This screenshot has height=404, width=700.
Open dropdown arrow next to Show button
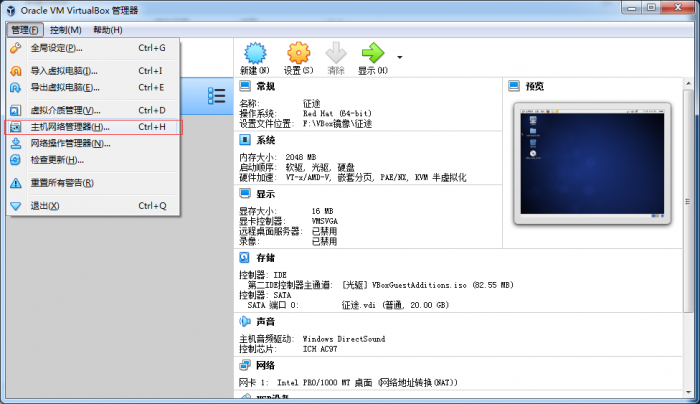(400, 57)
